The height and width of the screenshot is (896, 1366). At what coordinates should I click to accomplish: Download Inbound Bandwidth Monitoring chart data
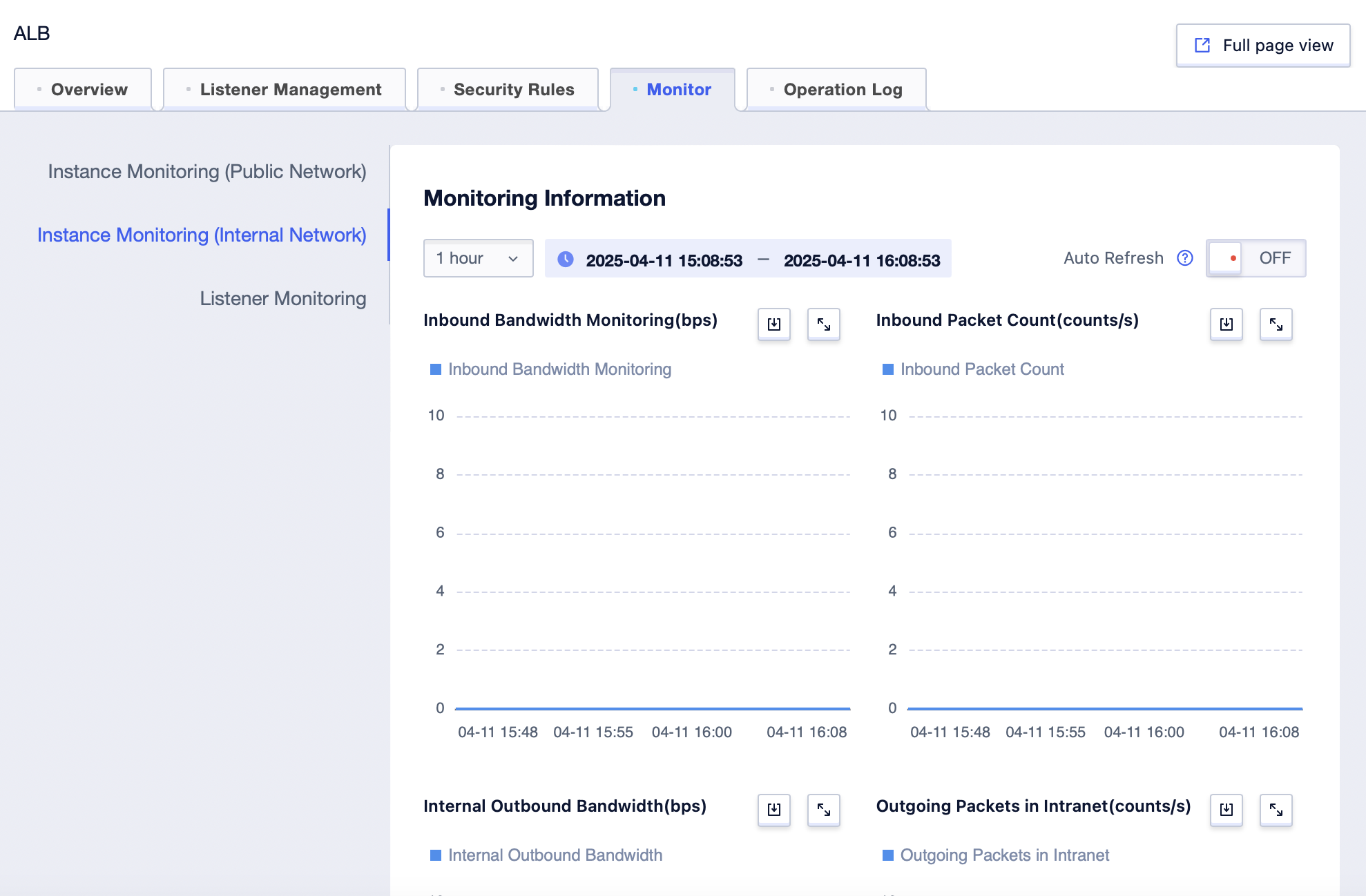[x=773, y=324]
